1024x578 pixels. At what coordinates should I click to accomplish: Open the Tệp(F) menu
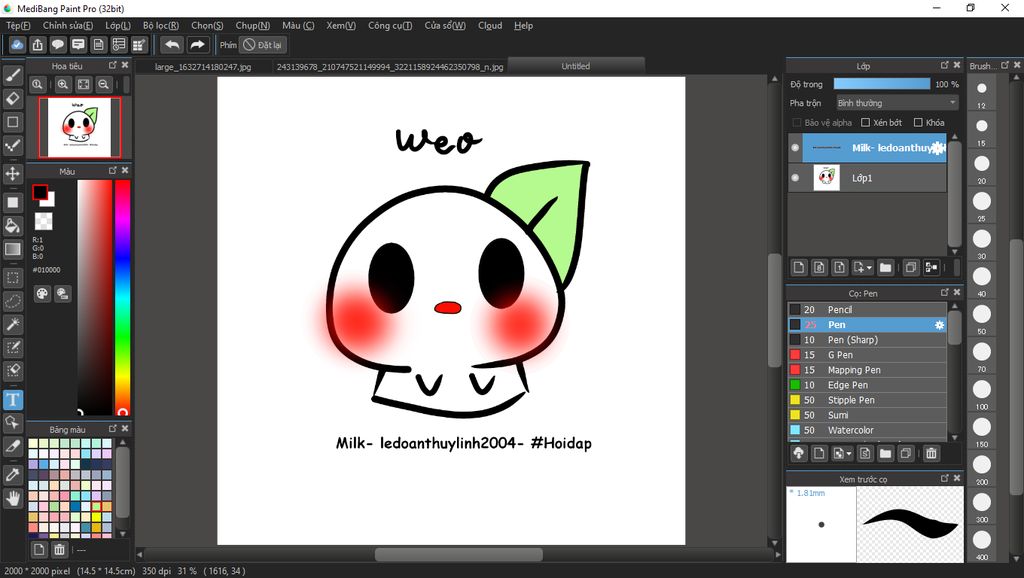click(x=18, y=25)
